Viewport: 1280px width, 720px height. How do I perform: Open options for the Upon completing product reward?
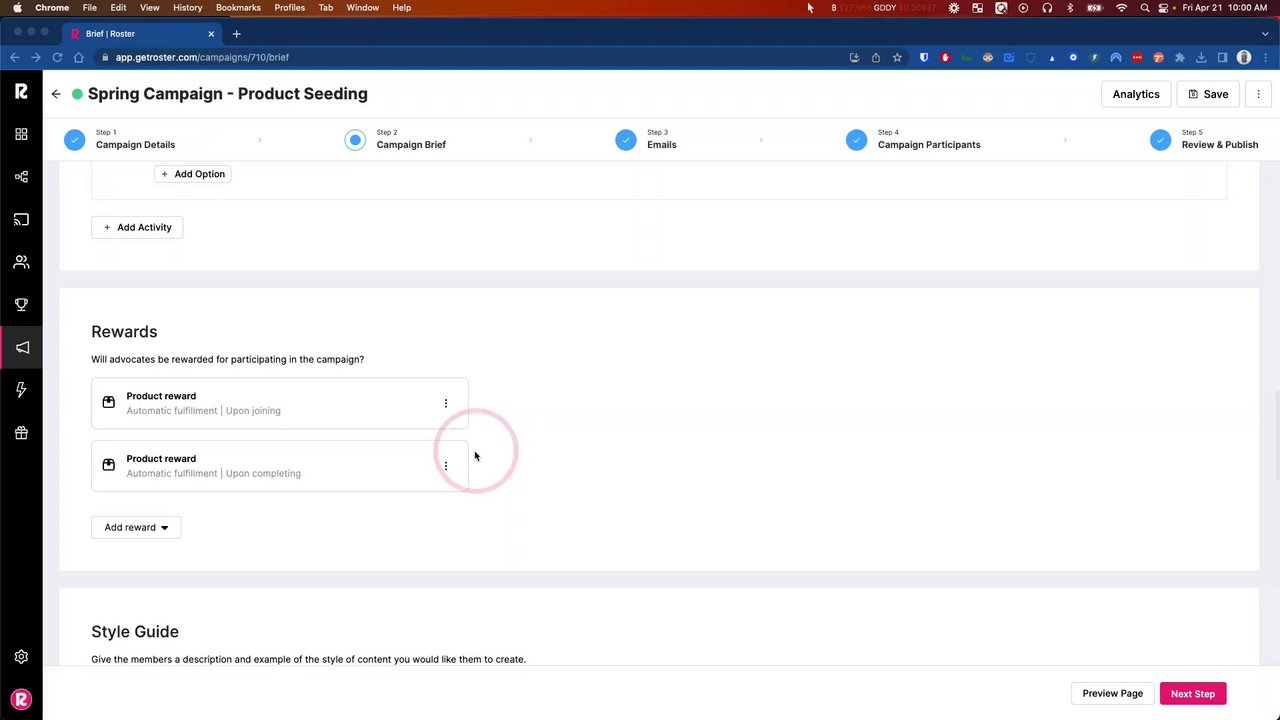click(x=446, y=466)
